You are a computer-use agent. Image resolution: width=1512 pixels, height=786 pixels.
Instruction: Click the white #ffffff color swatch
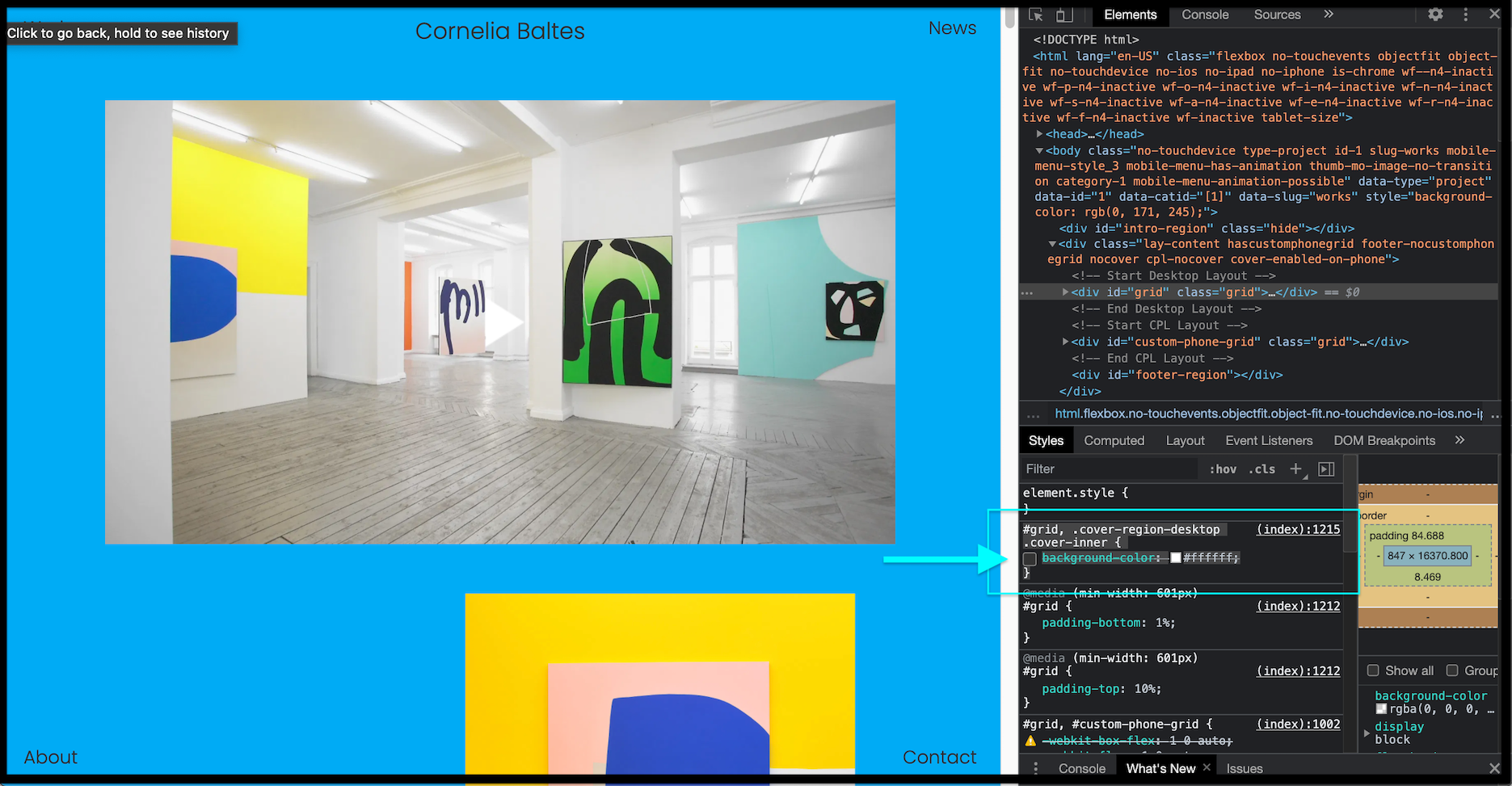coord(1176,558)
